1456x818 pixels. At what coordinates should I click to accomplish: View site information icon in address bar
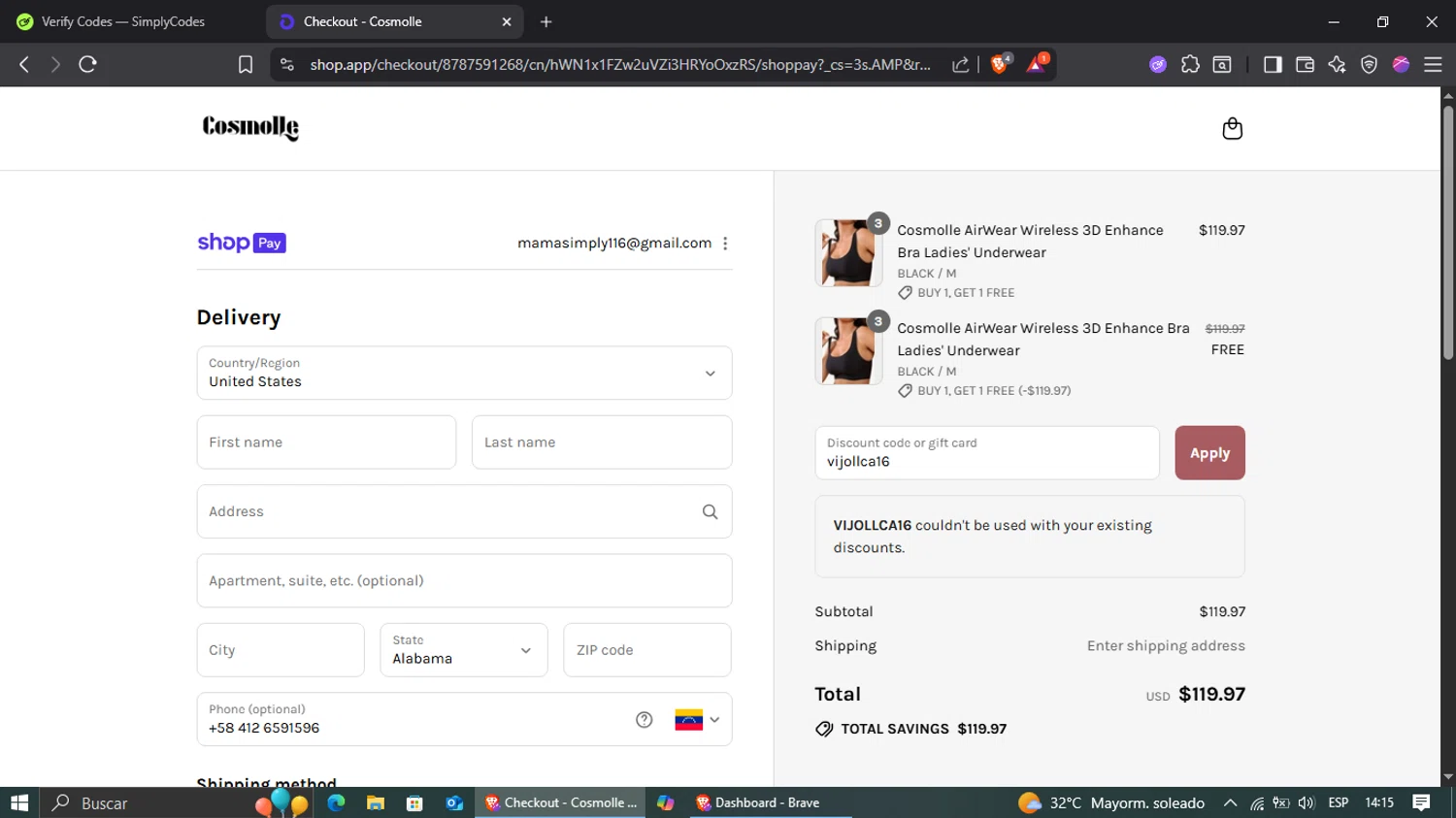tap(286, 64)
